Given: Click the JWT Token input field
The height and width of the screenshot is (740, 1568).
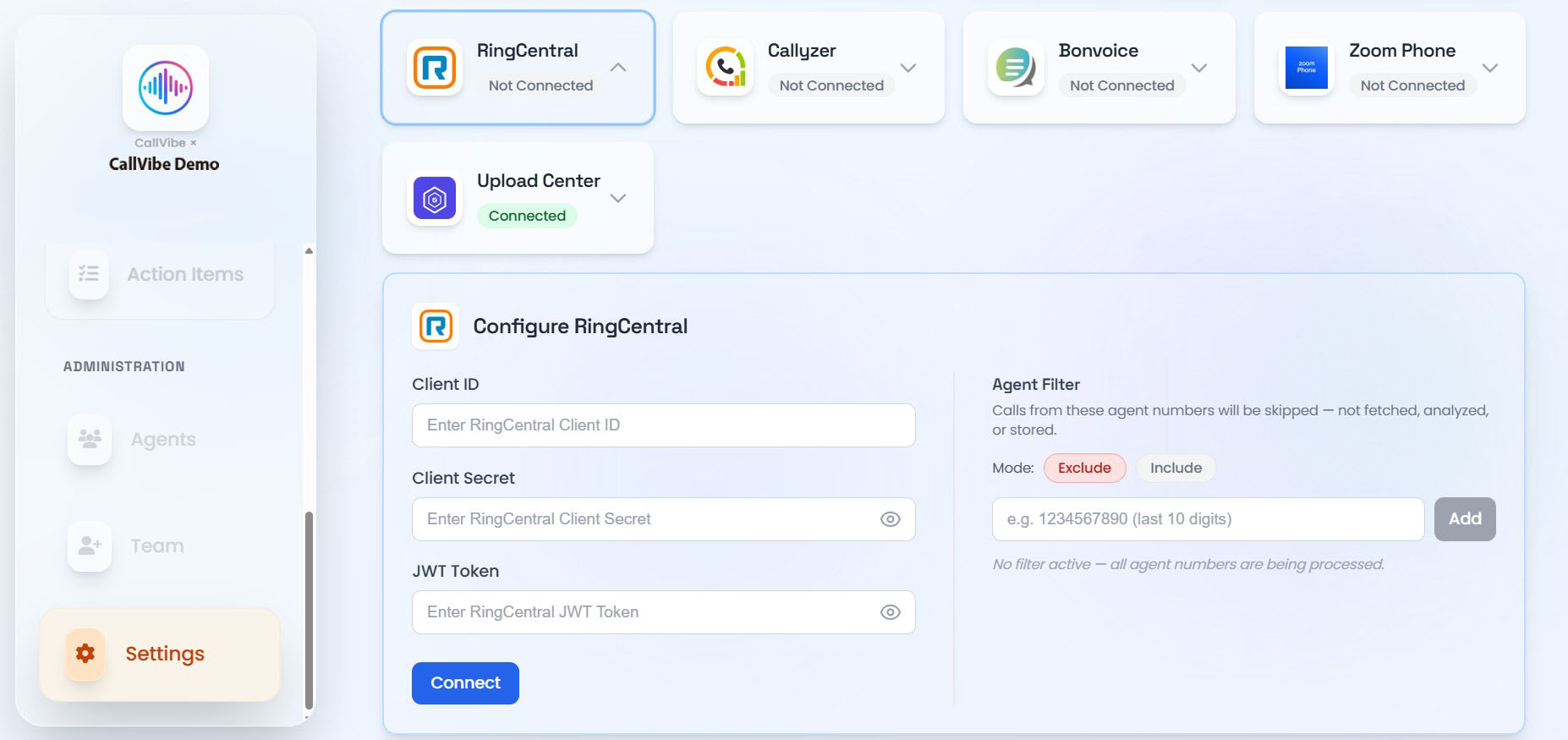Looking at the screenshot, I should [664, 612].
